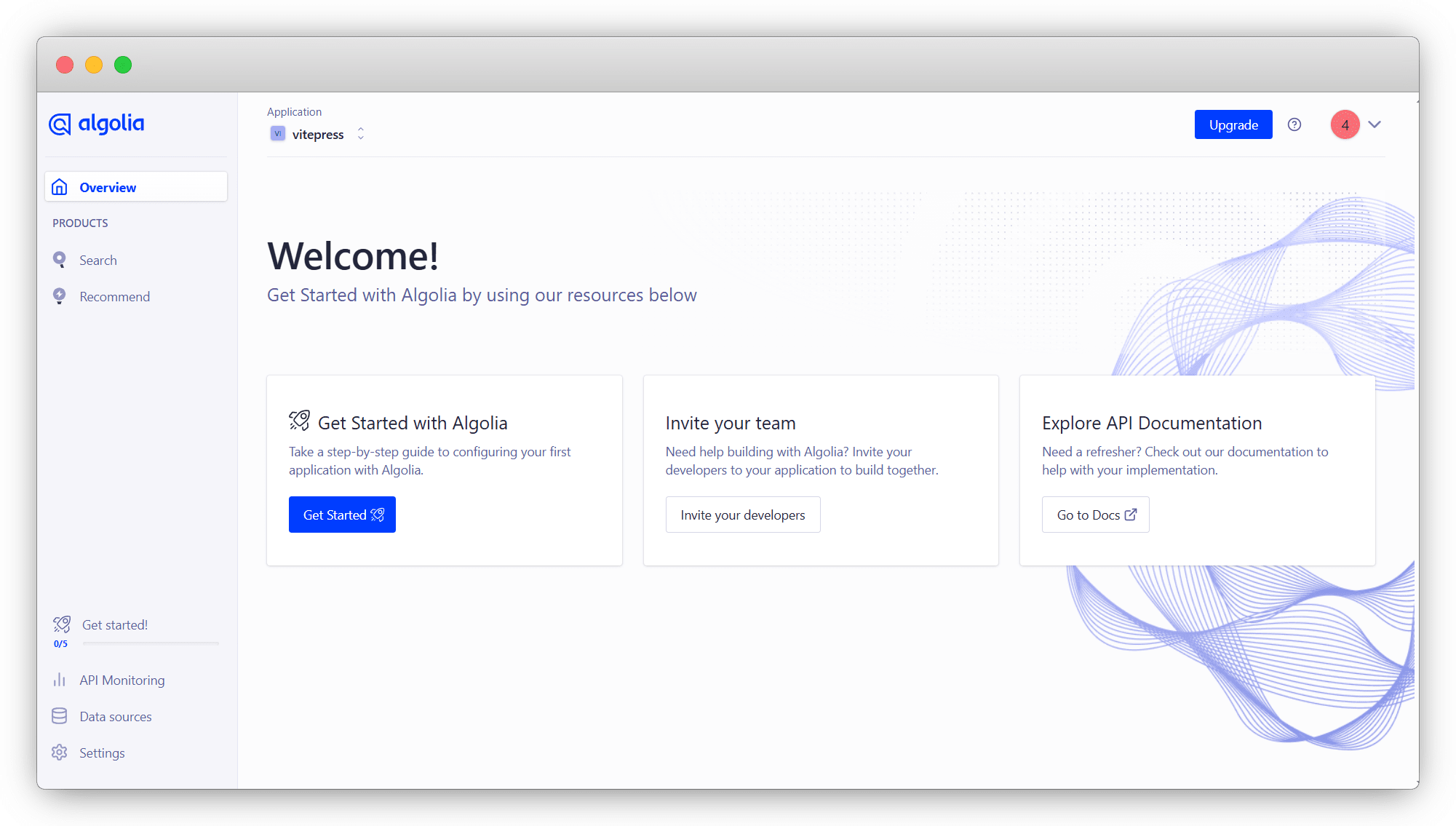Click the Data sources database icon

tap(60, 716)
